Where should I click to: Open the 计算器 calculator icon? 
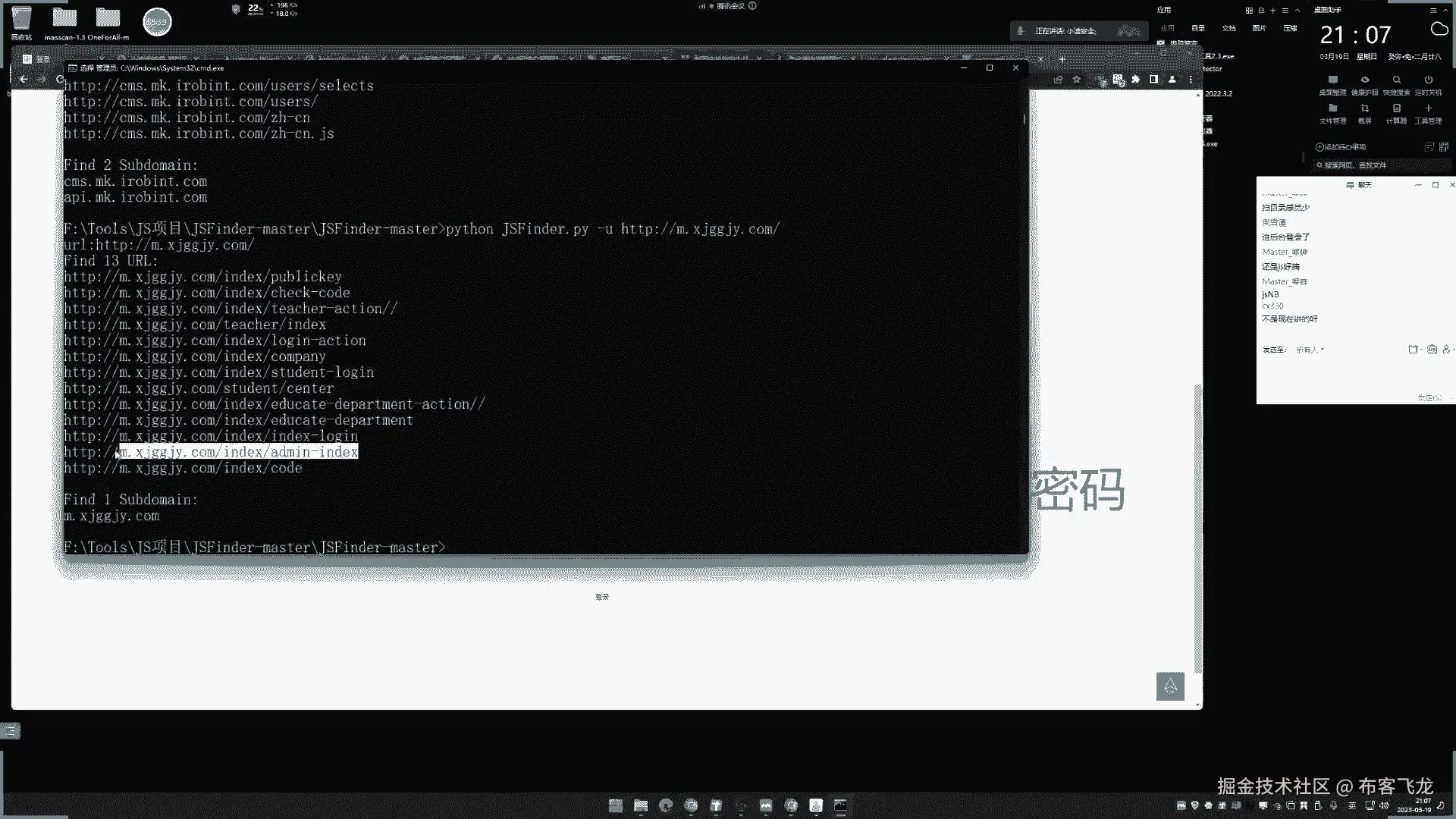(1396, 109)
